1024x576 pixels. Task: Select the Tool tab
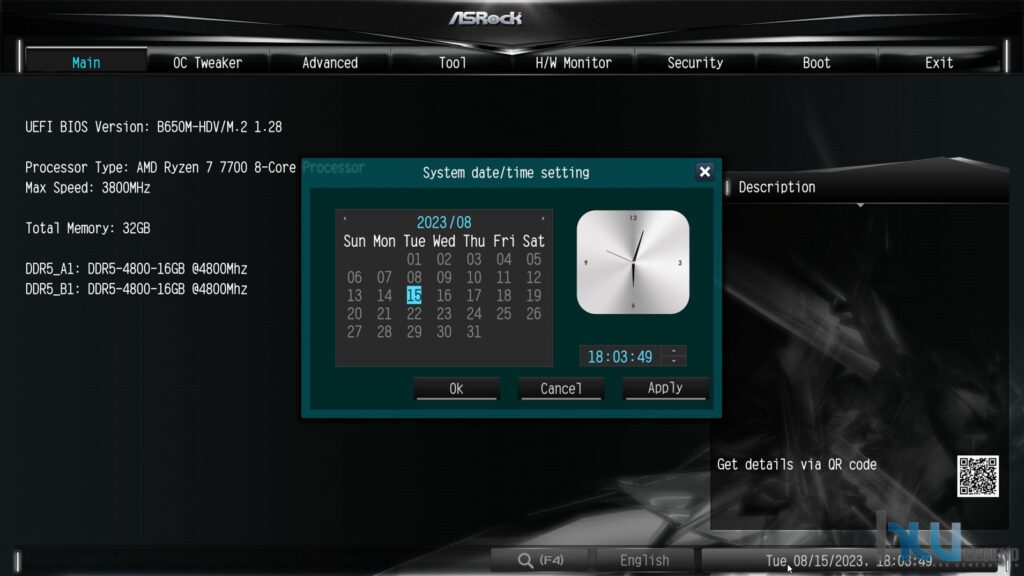[x=452, y=63]
